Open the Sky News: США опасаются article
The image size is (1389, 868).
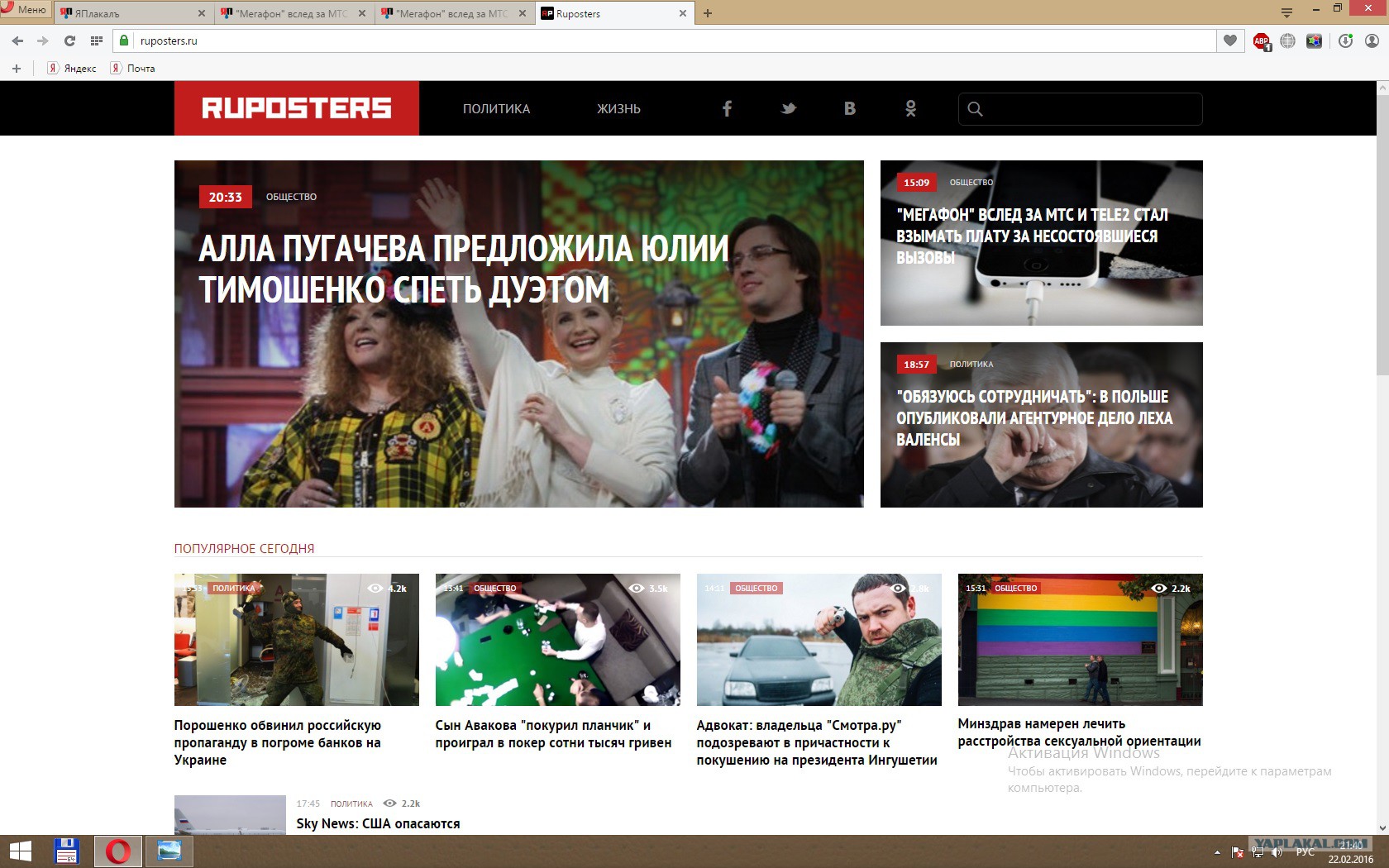click(378, 823)
